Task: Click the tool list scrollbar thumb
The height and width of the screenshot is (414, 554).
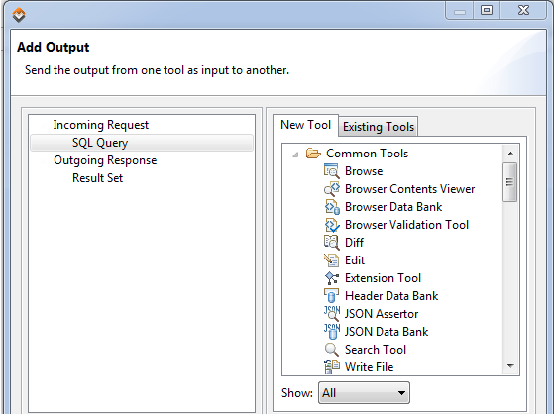Action: (x=509, y=182)
